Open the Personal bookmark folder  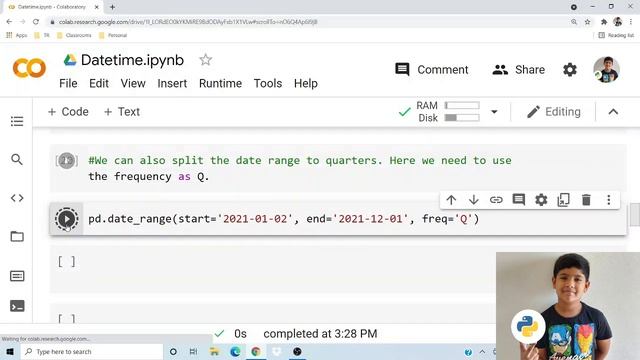point(113,36)
